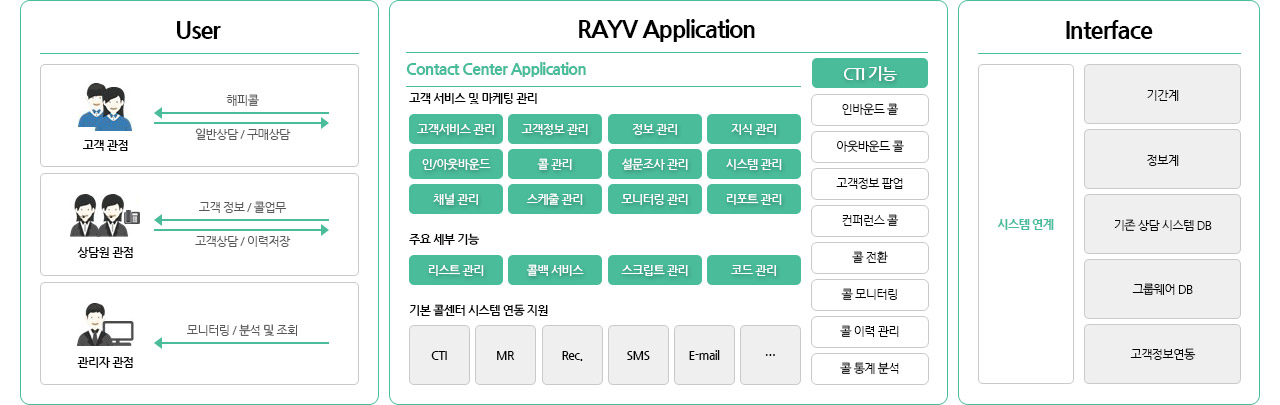Select 콜 통계 분석
This screenshot has height=405, width=1280.
(870, 368)
